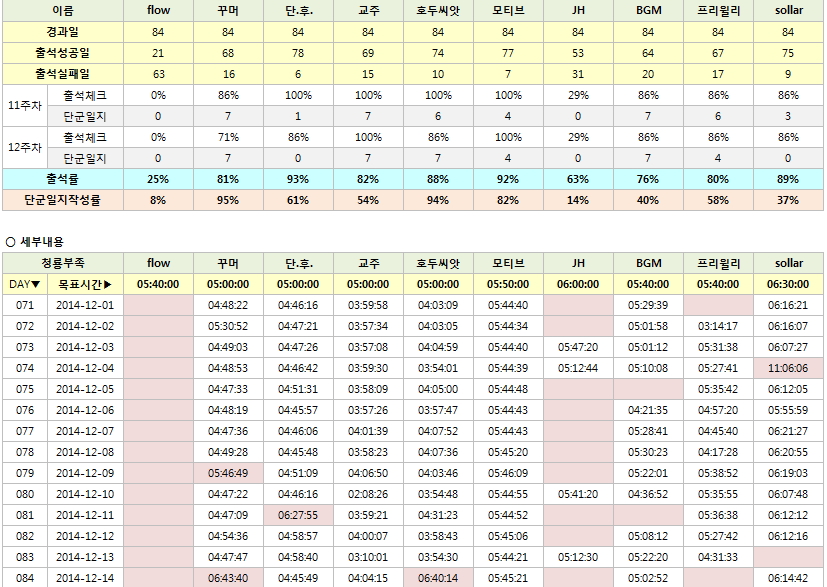Select the 경과일 row label
Image resolution: width=827 pixels, height=587 pixels.
click(63, 32)
